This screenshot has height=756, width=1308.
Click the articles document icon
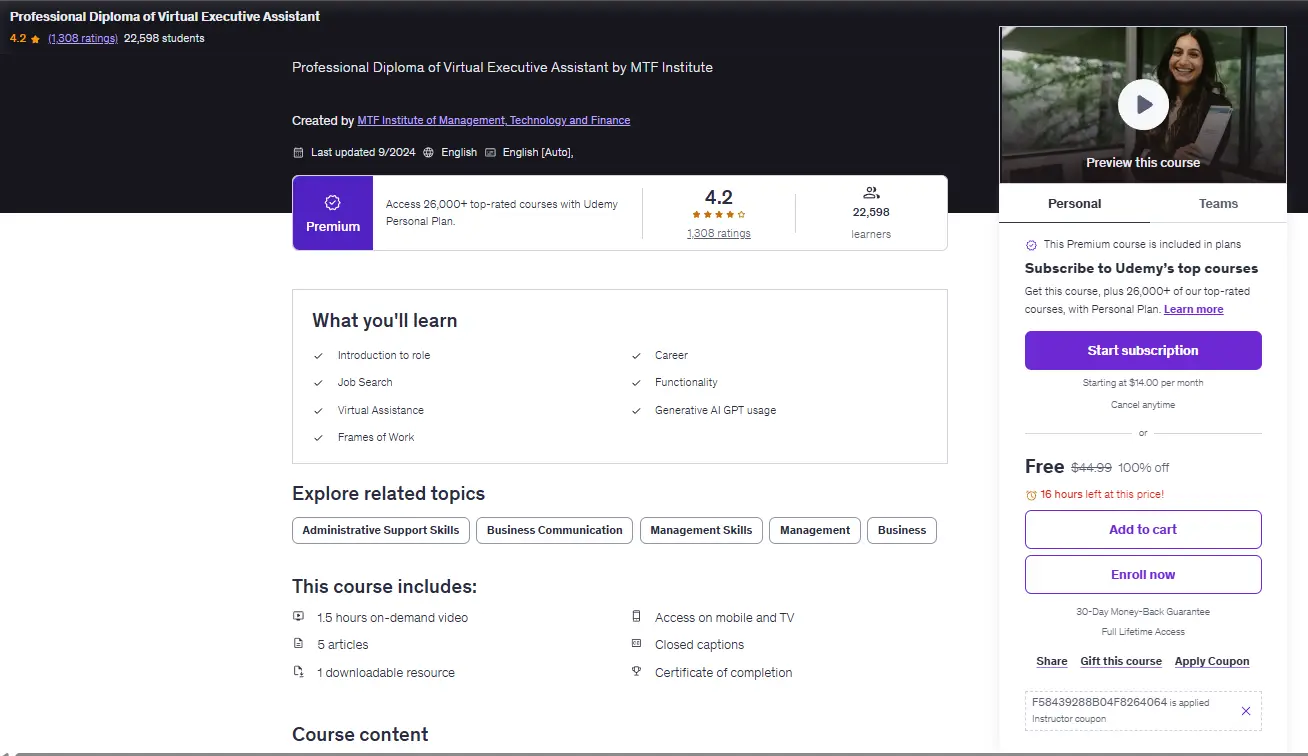point(298,644)
